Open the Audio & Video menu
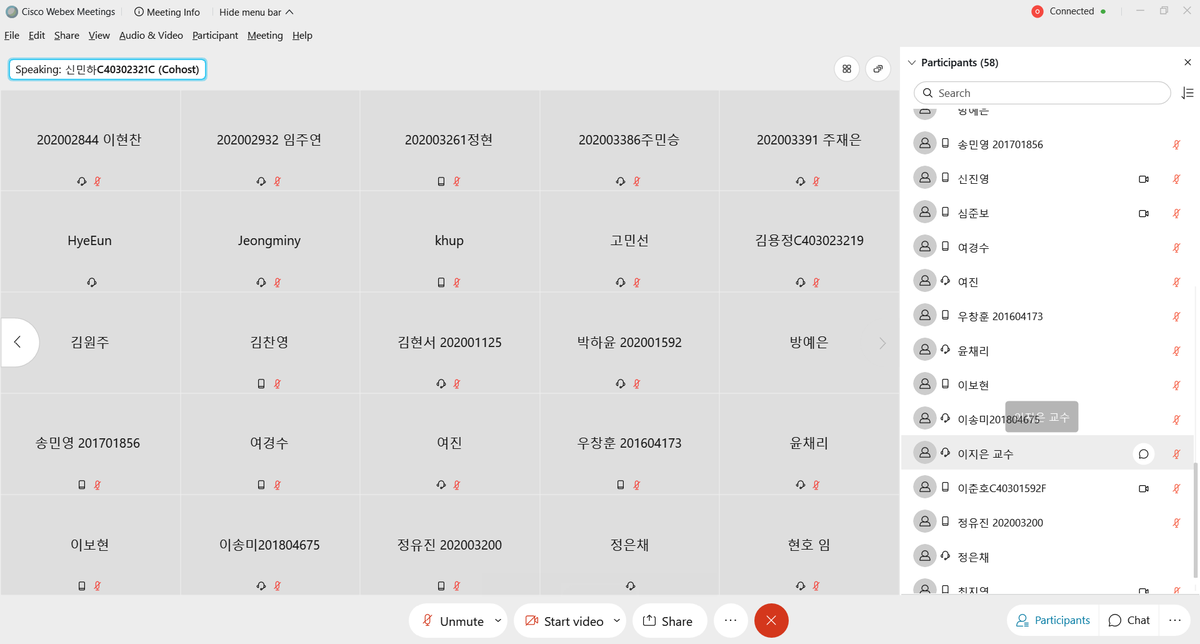The height and width of the screenshot is (644, 1200). (x=151, y=35)
